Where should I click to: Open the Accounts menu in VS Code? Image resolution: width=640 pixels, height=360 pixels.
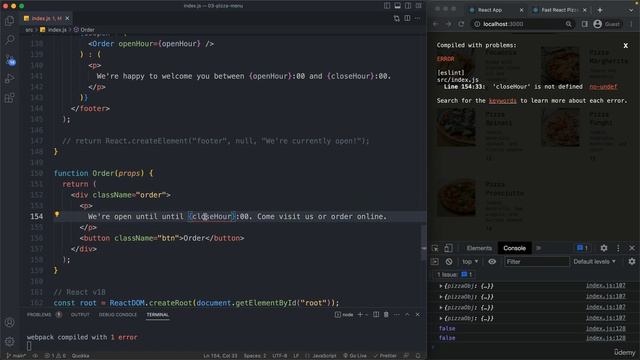click(x=9, y=322)
